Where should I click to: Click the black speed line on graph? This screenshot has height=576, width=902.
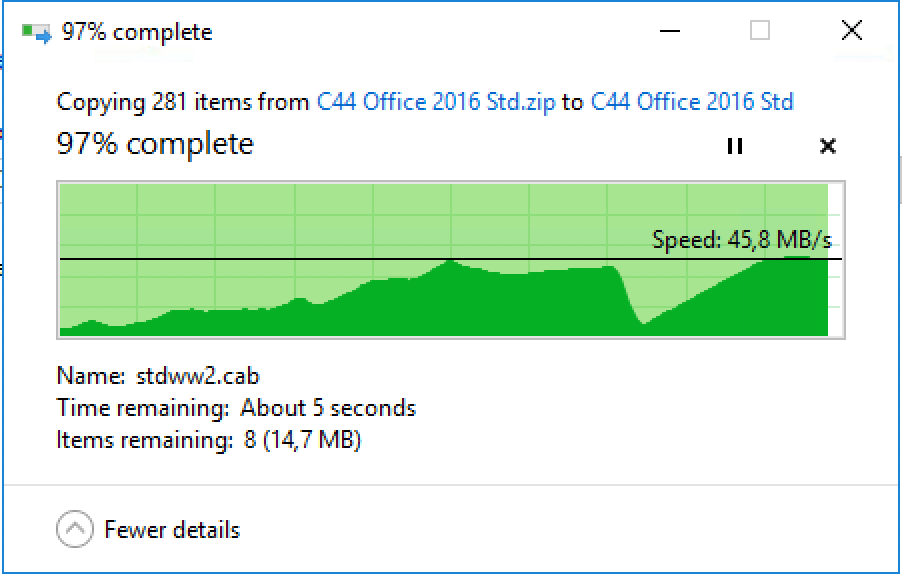click(300, 259)
